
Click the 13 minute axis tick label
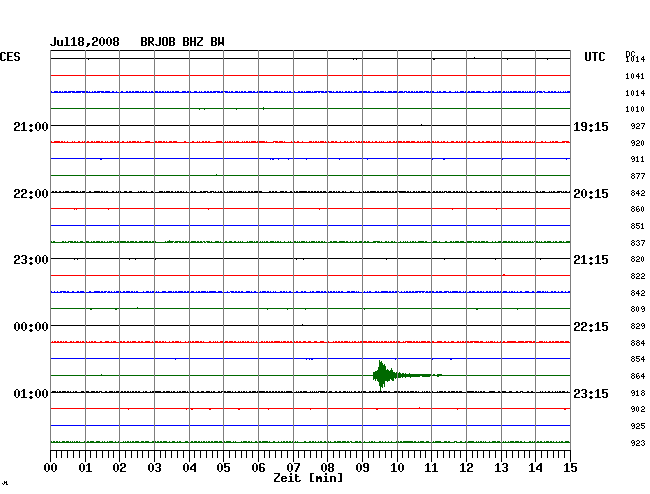point(501,468)
